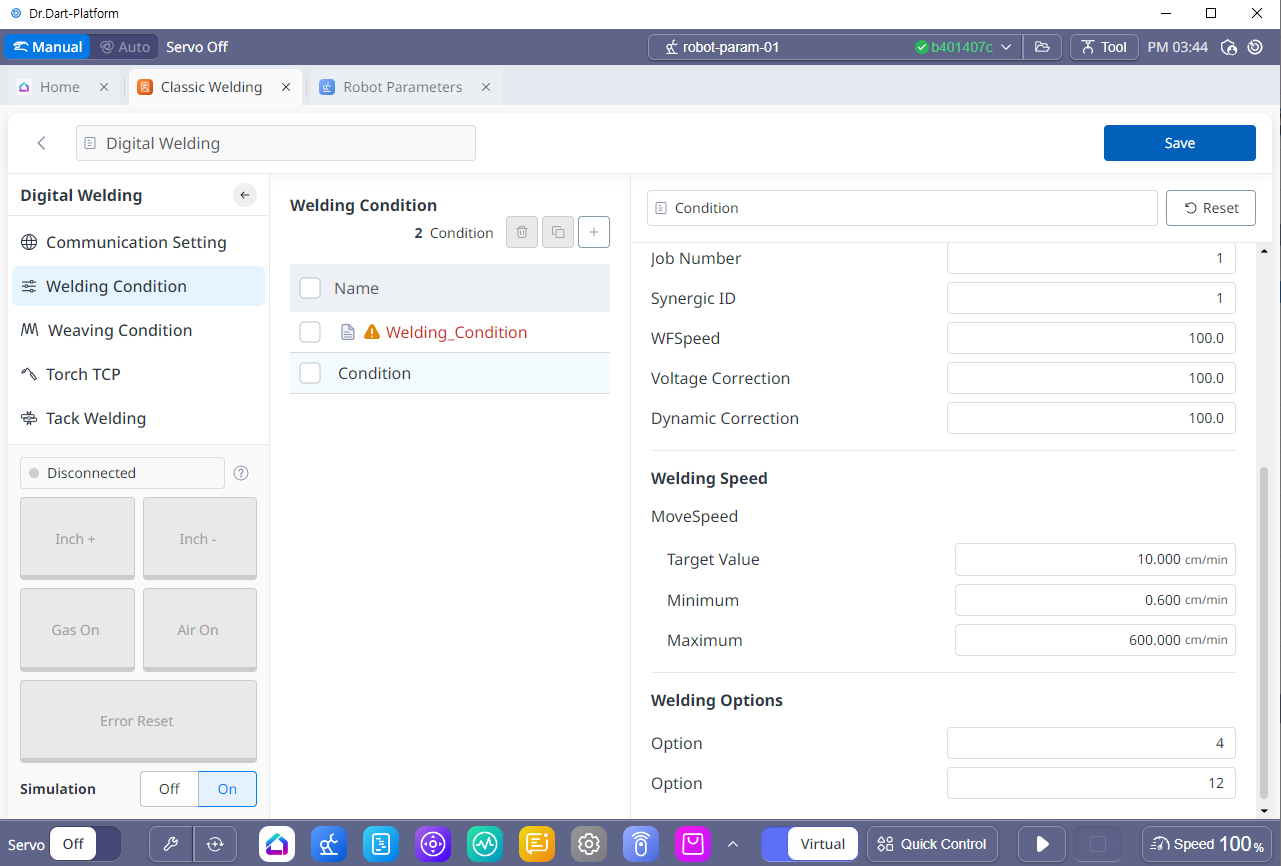Expand the bottom dock up chevron
Viewport: 1281px width, 866px height.
tap(733, 844)
